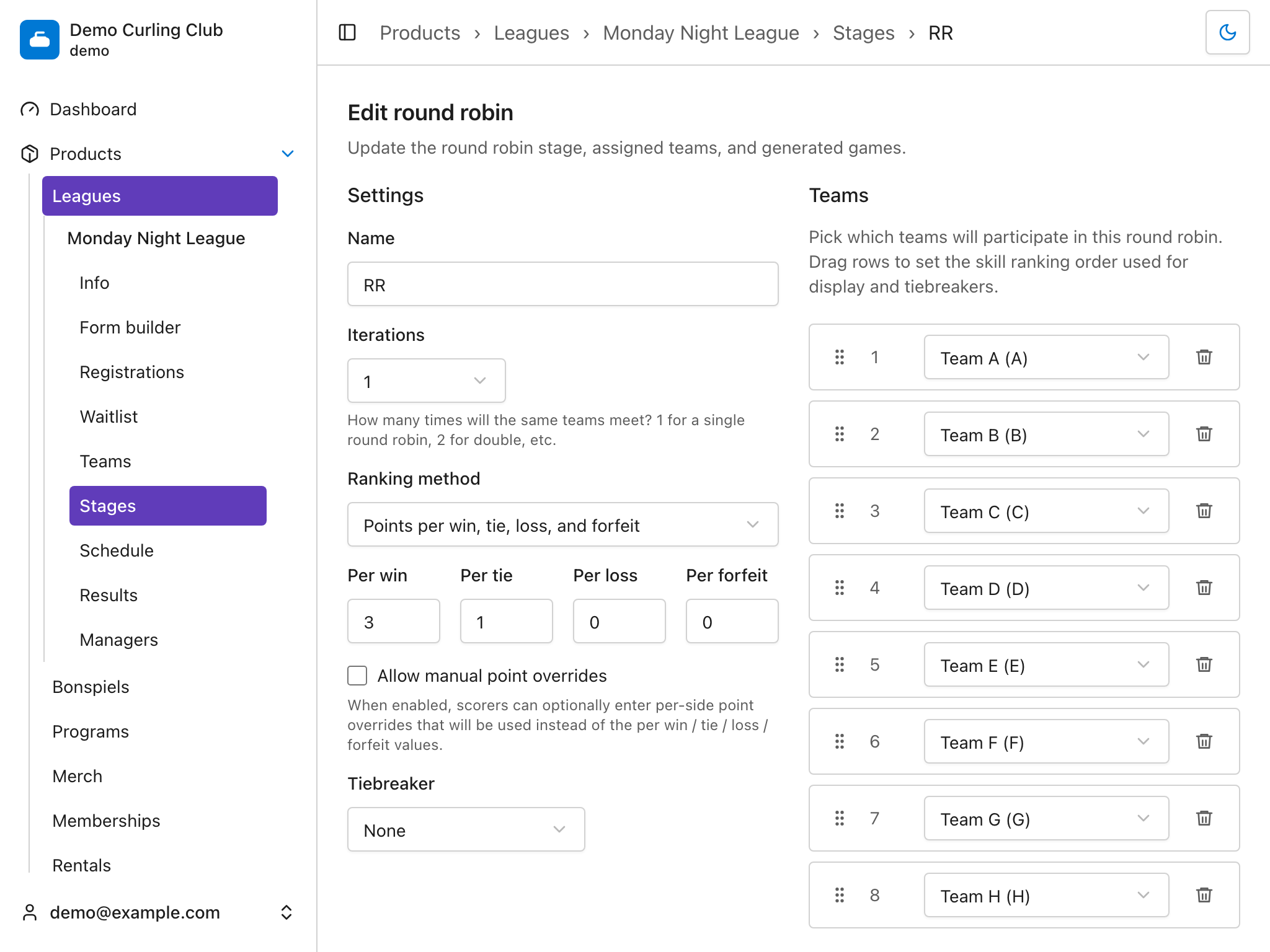Collapse the Products section chevron

coord(288,154)
